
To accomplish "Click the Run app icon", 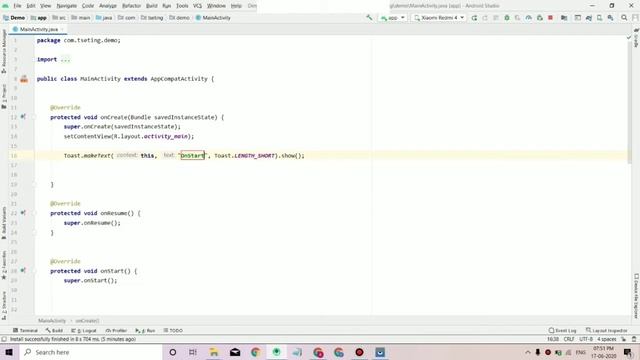I will click(x=474, y=18).
